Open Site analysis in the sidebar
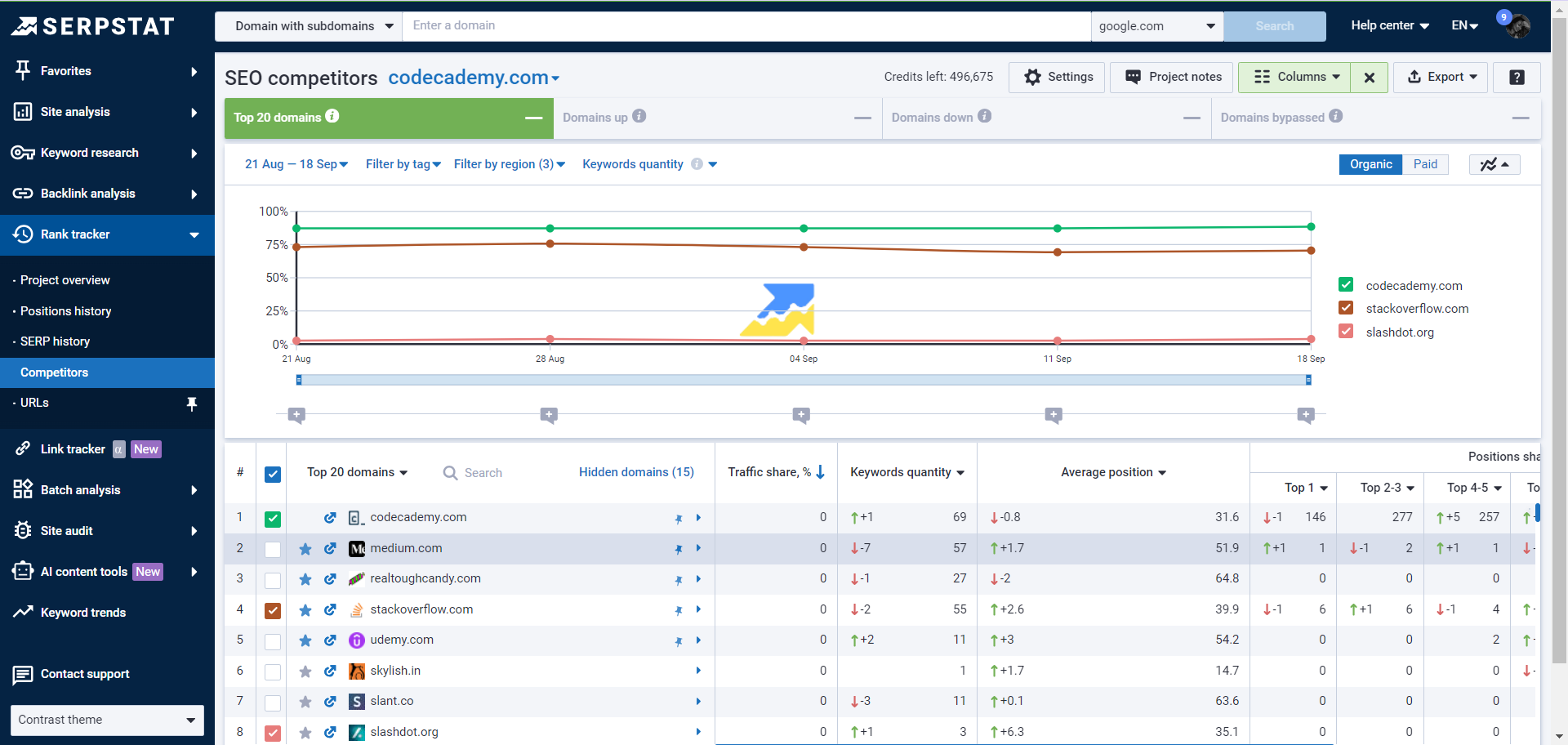Image resolution: width=1568 pixels, height=745 pixels. [76, 112]
